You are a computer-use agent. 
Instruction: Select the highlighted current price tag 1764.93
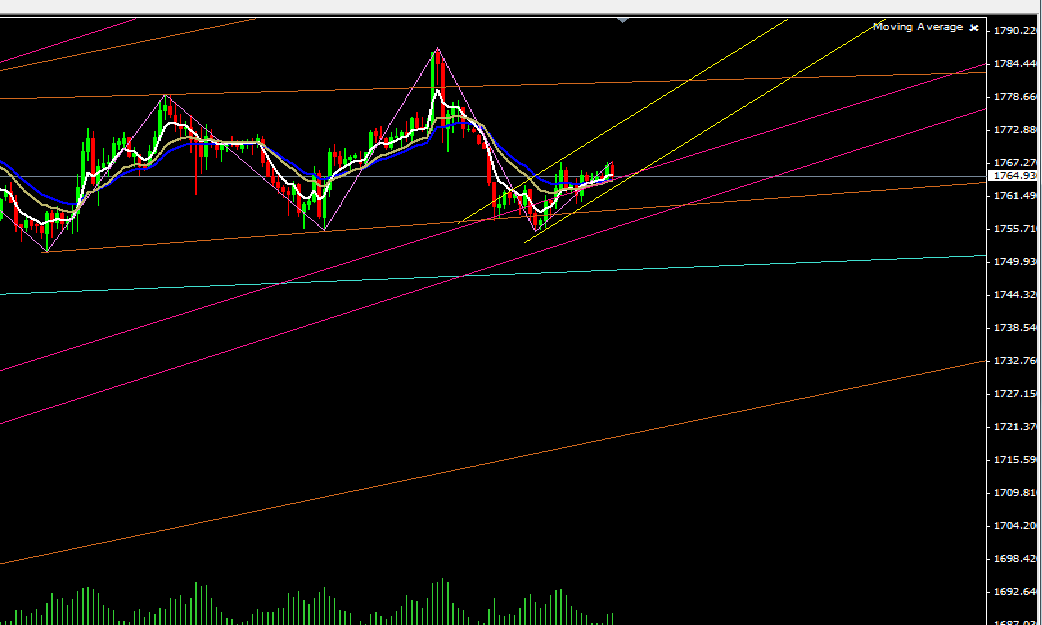tap(1011, 176)
